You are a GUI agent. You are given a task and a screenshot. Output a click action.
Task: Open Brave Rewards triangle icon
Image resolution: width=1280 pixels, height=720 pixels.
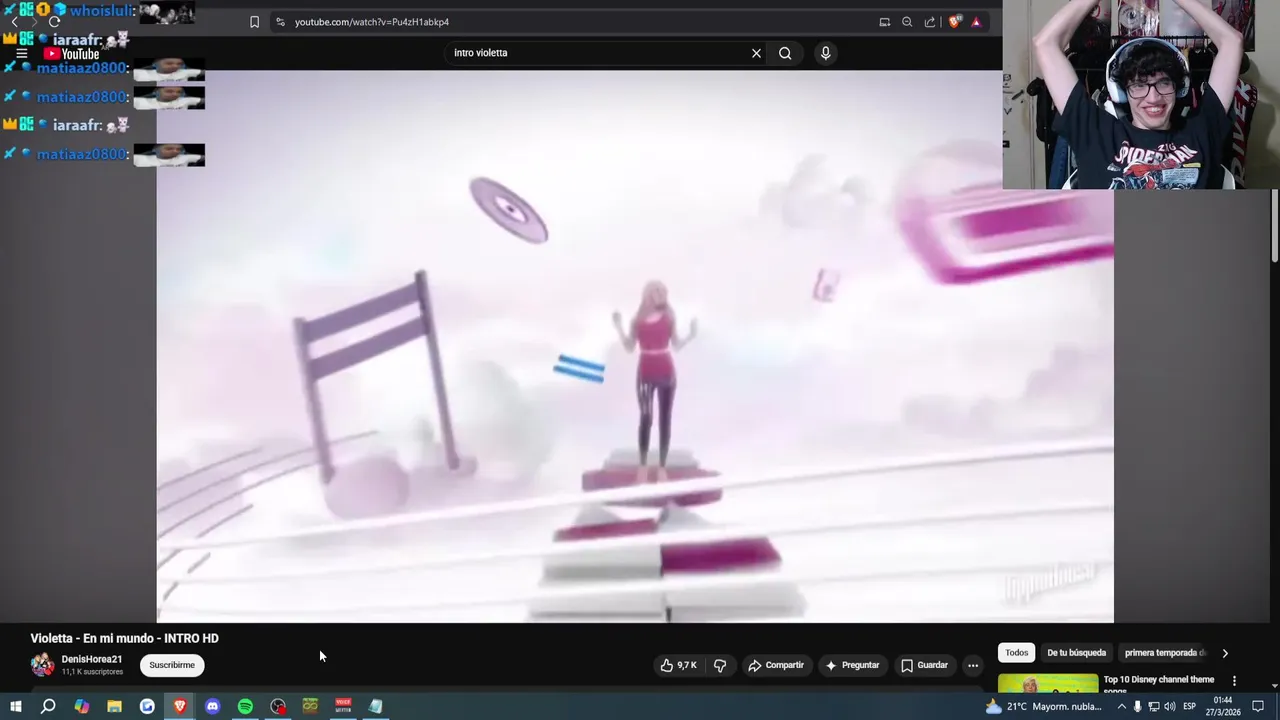point(976,22)
